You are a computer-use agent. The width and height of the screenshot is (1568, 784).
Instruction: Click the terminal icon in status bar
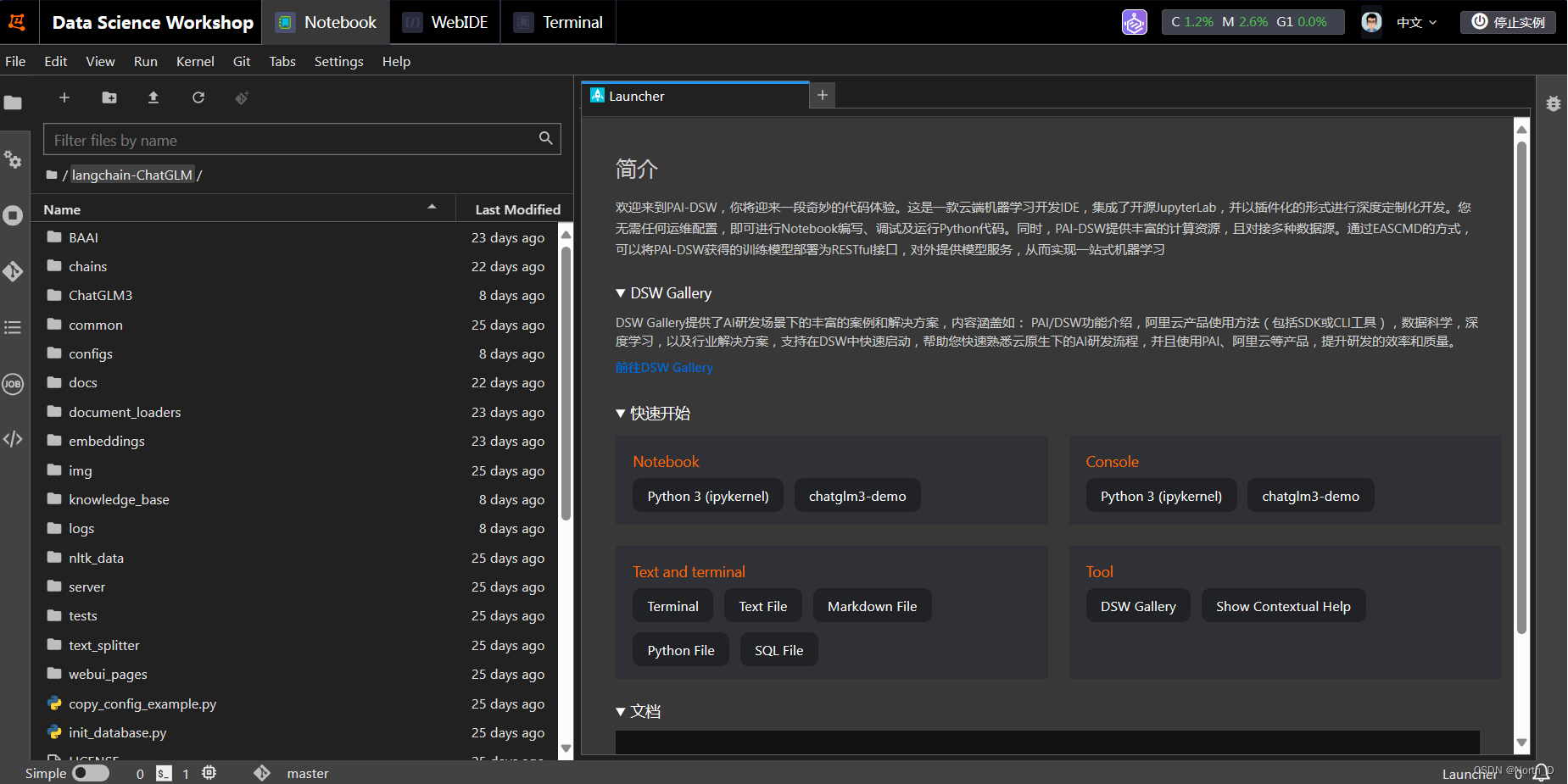(164, 773)
